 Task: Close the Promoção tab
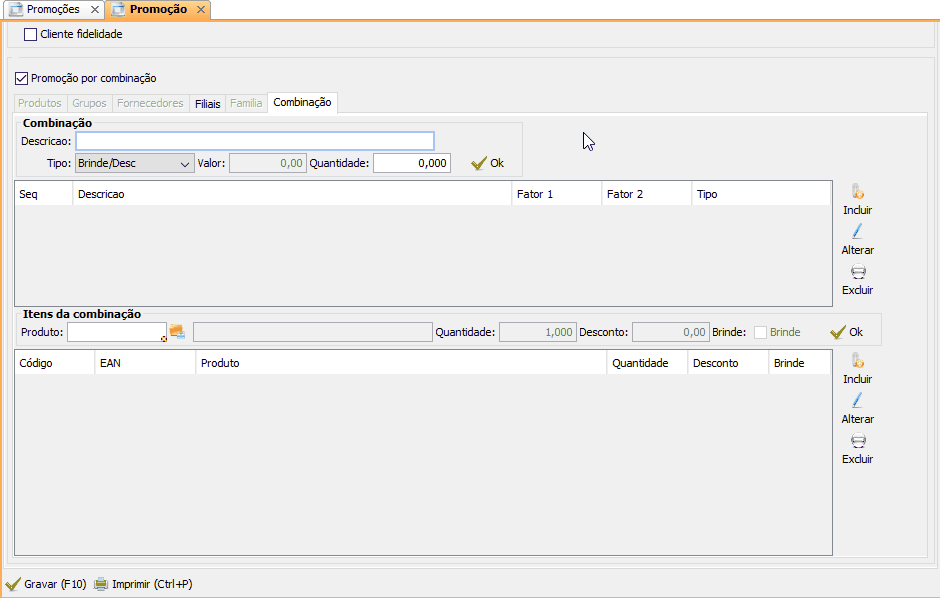click(199, 9)
